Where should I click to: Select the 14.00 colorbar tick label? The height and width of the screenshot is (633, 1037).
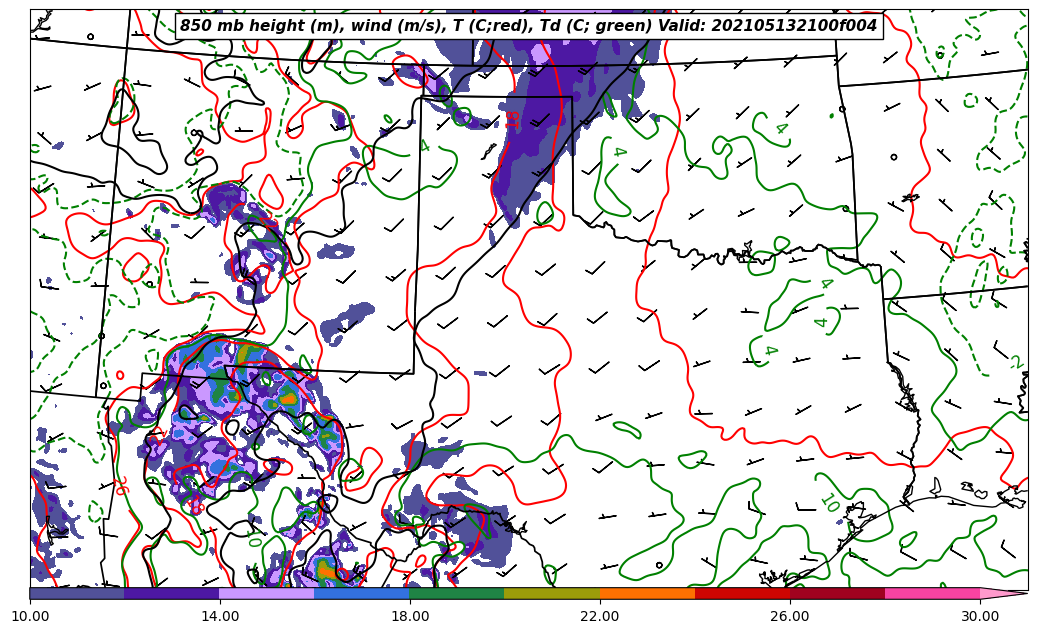tap(220, 616)
